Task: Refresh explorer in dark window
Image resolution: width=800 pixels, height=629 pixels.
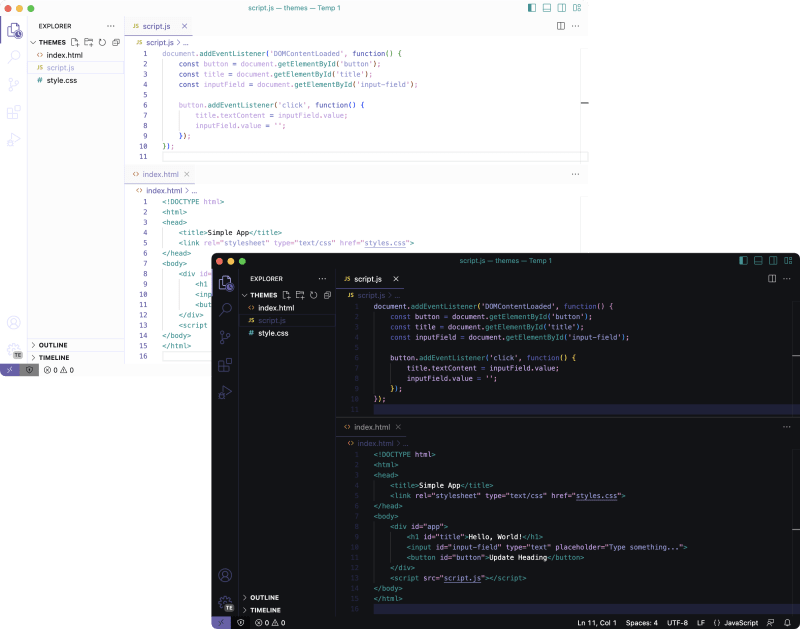Action: (x=314, y=295)
